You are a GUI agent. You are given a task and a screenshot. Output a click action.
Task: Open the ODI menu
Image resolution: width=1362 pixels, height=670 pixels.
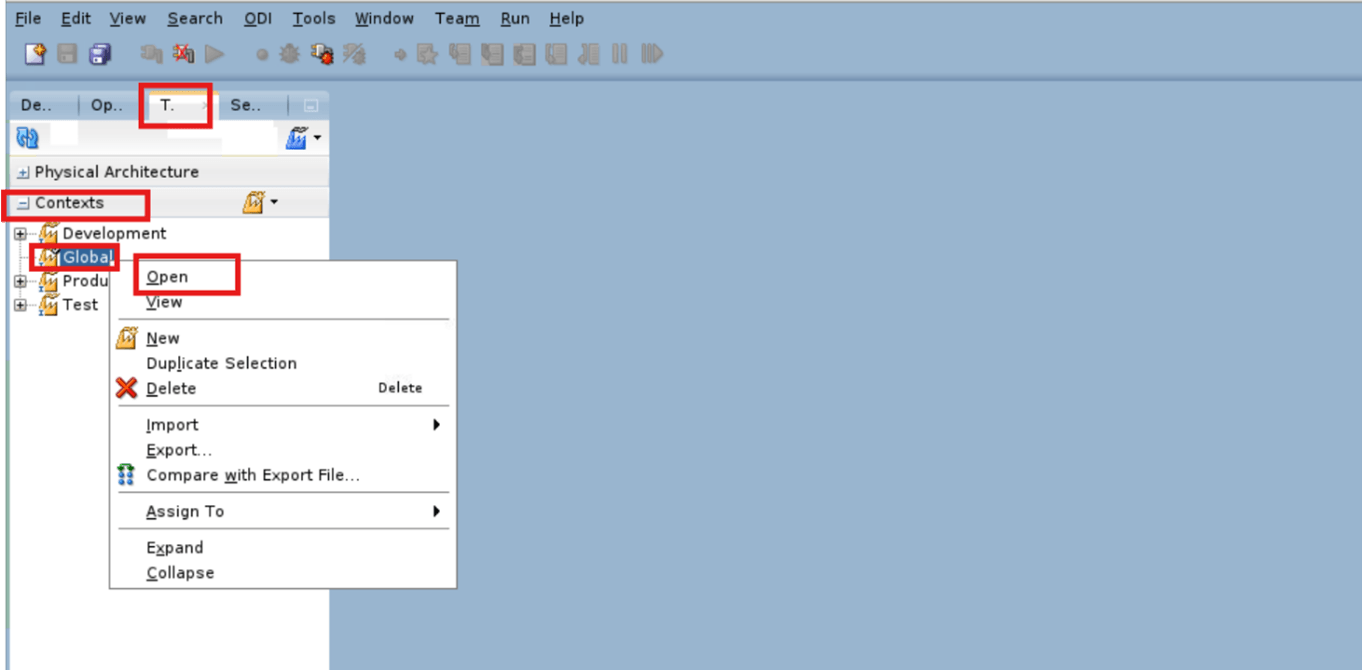258,19
